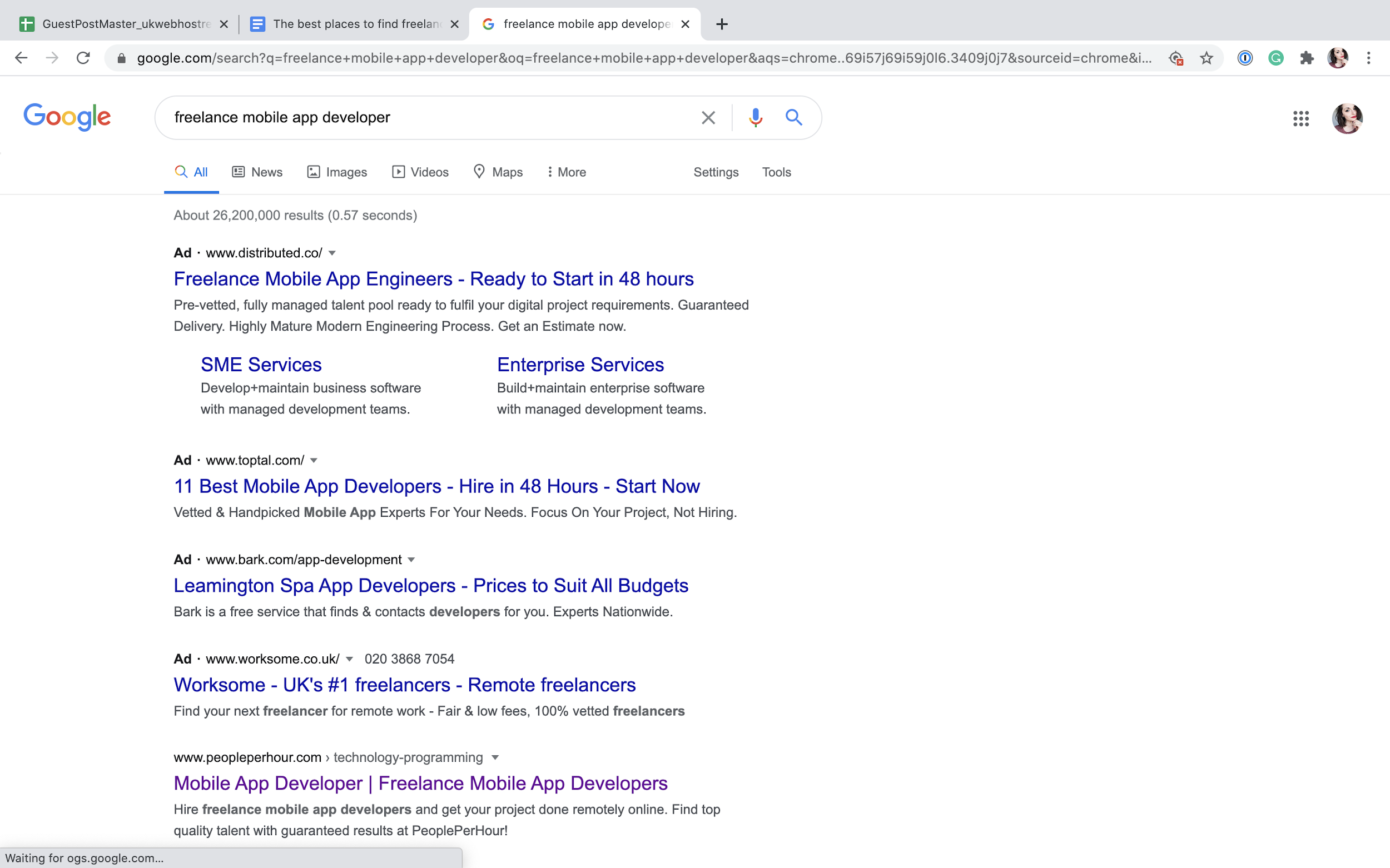Viewport: 1390px width, 868px height.
Task: Open the Chrome three-dot menu
Action: (1369, 58)
